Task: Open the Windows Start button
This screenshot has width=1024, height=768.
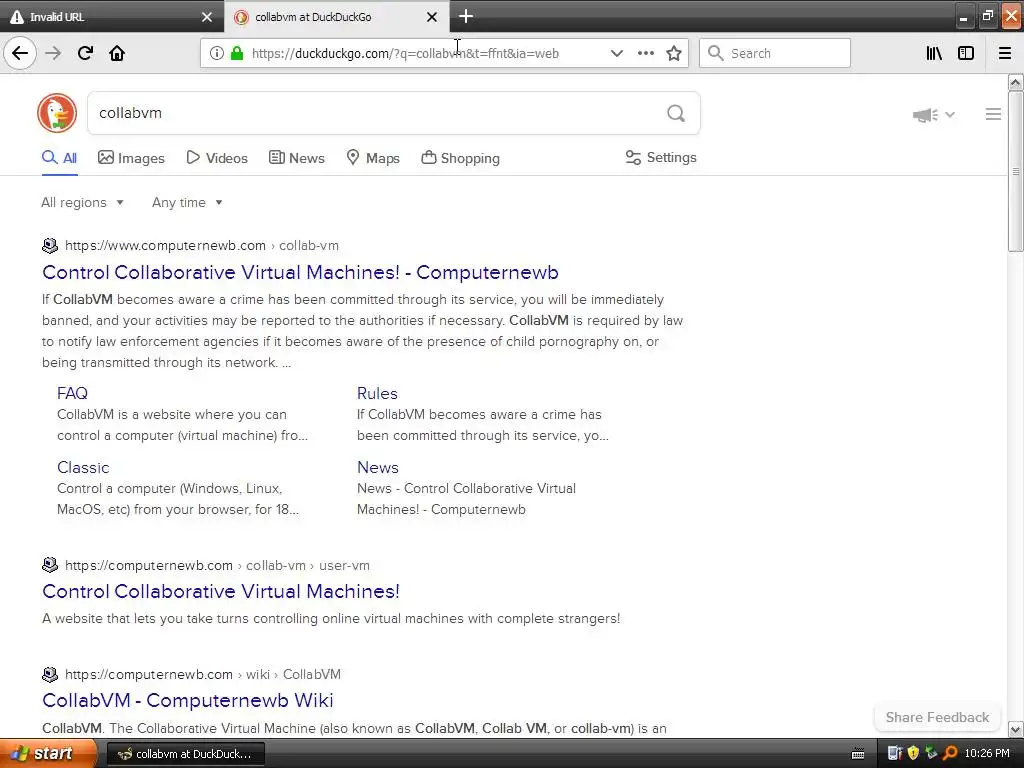Action: pos(48,753)
